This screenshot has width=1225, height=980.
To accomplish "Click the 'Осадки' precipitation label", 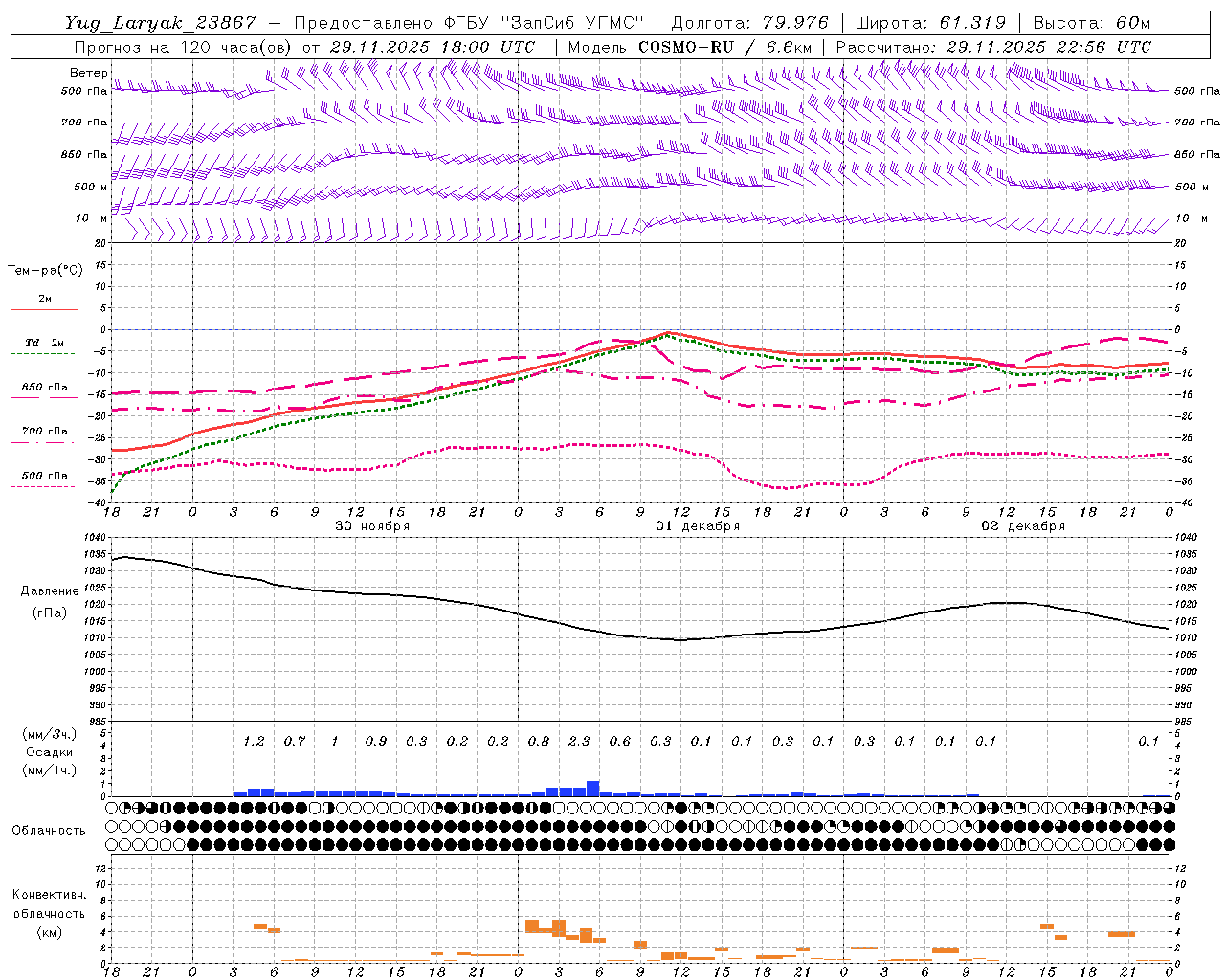I will (x=50, y=752).
